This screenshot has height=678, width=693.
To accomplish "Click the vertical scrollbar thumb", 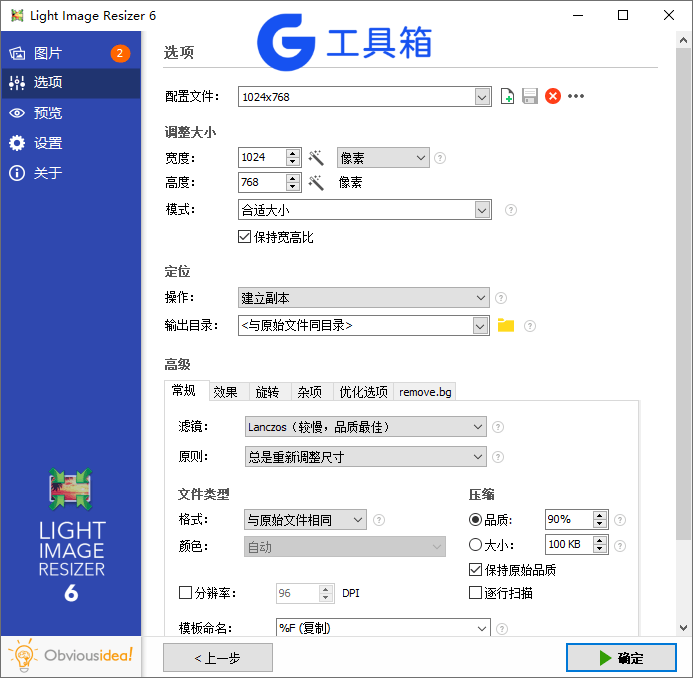I will coord(683,294).
